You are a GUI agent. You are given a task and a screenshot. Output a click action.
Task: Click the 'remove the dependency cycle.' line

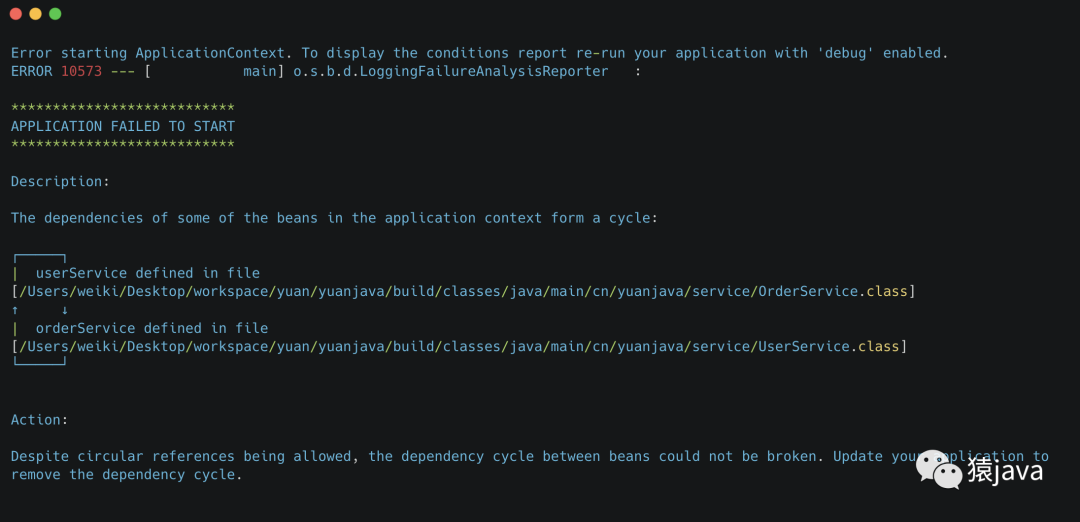pyautogui.click(x=126, y=474)
